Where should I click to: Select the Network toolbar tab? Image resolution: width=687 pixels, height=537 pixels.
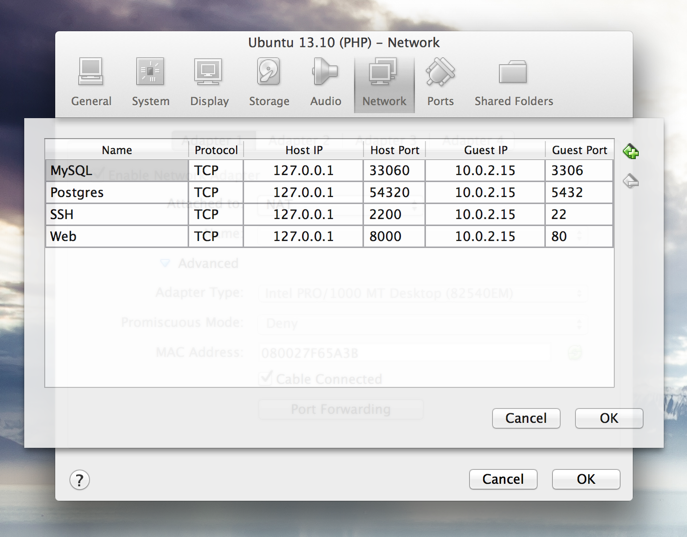(384, 84)
